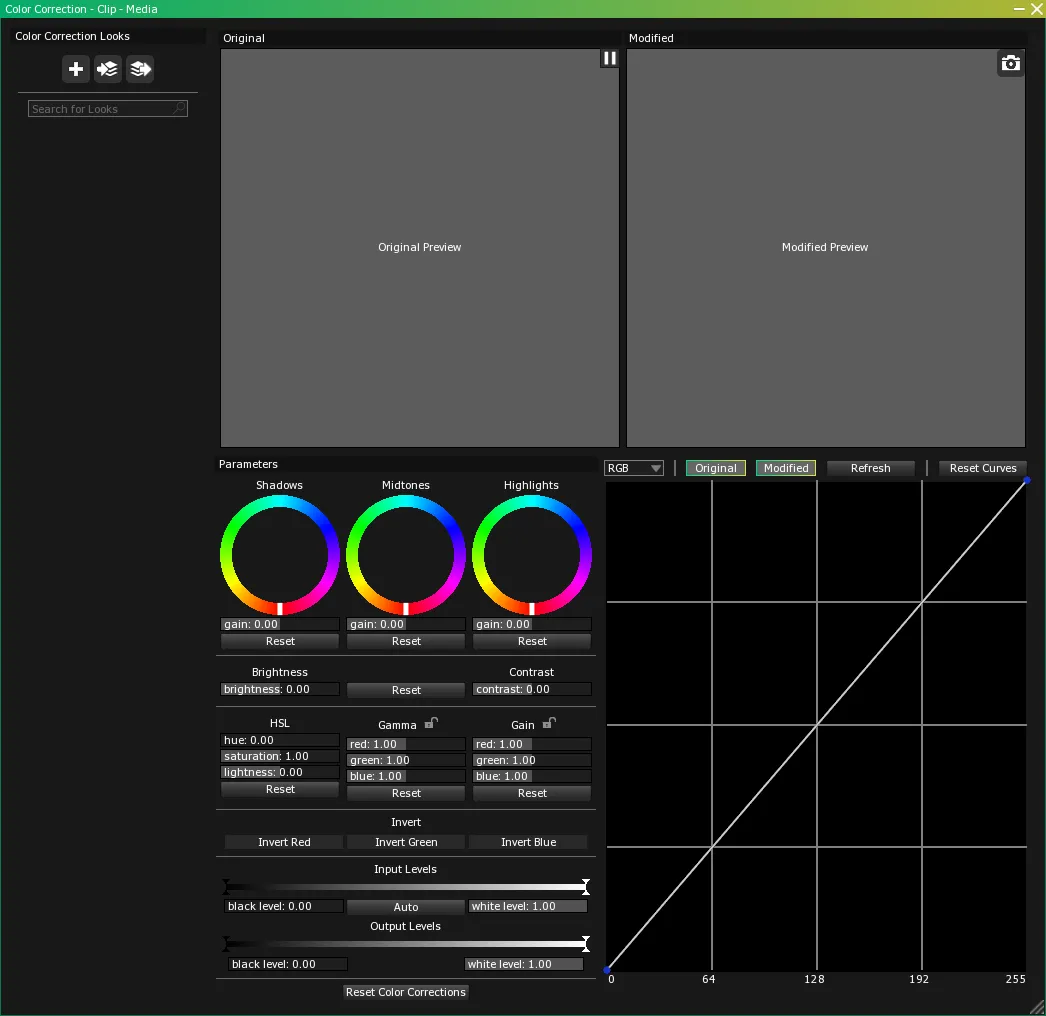Open the RGB channel dropdown
This screenshot has width=1046, height=1016.
634,468
